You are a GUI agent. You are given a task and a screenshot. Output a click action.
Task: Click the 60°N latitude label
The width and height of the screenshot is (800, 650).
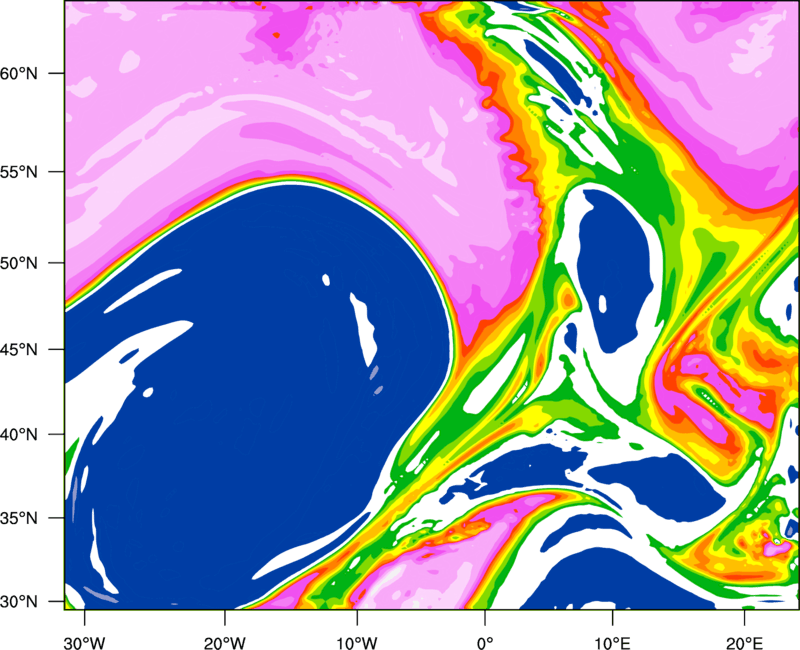(19, 73)
